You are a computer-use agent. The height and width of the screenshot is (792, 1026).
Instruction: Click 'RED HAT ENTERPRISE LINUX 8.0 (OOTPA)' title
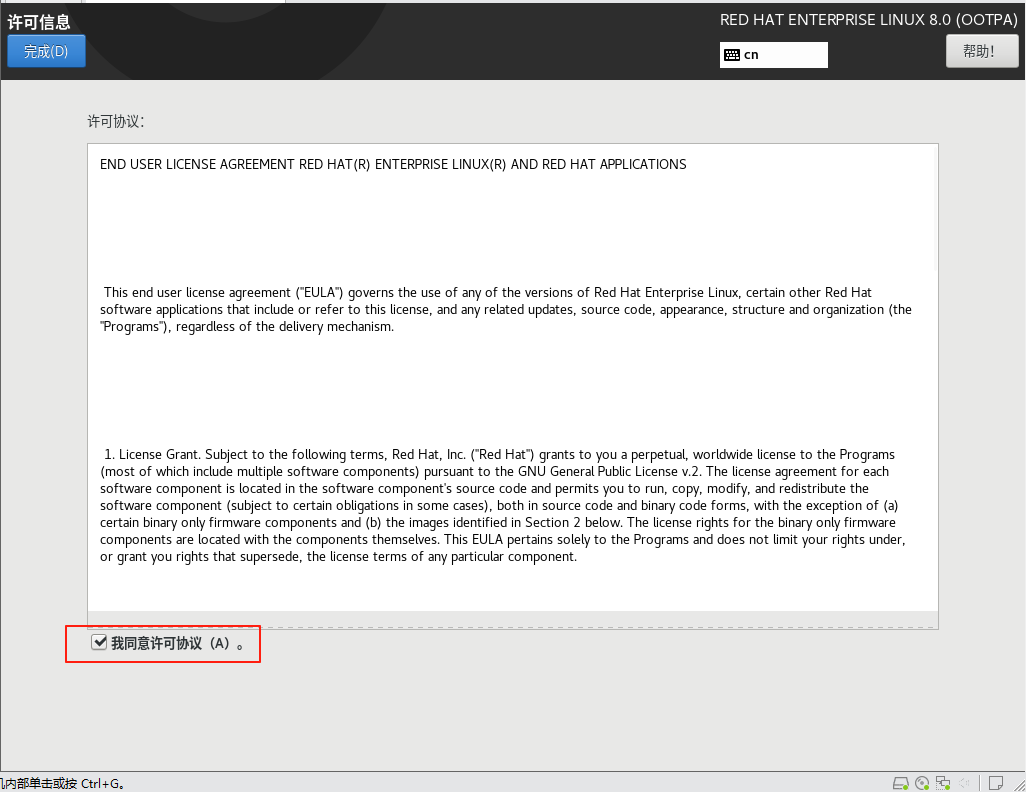tap(868, 20)
